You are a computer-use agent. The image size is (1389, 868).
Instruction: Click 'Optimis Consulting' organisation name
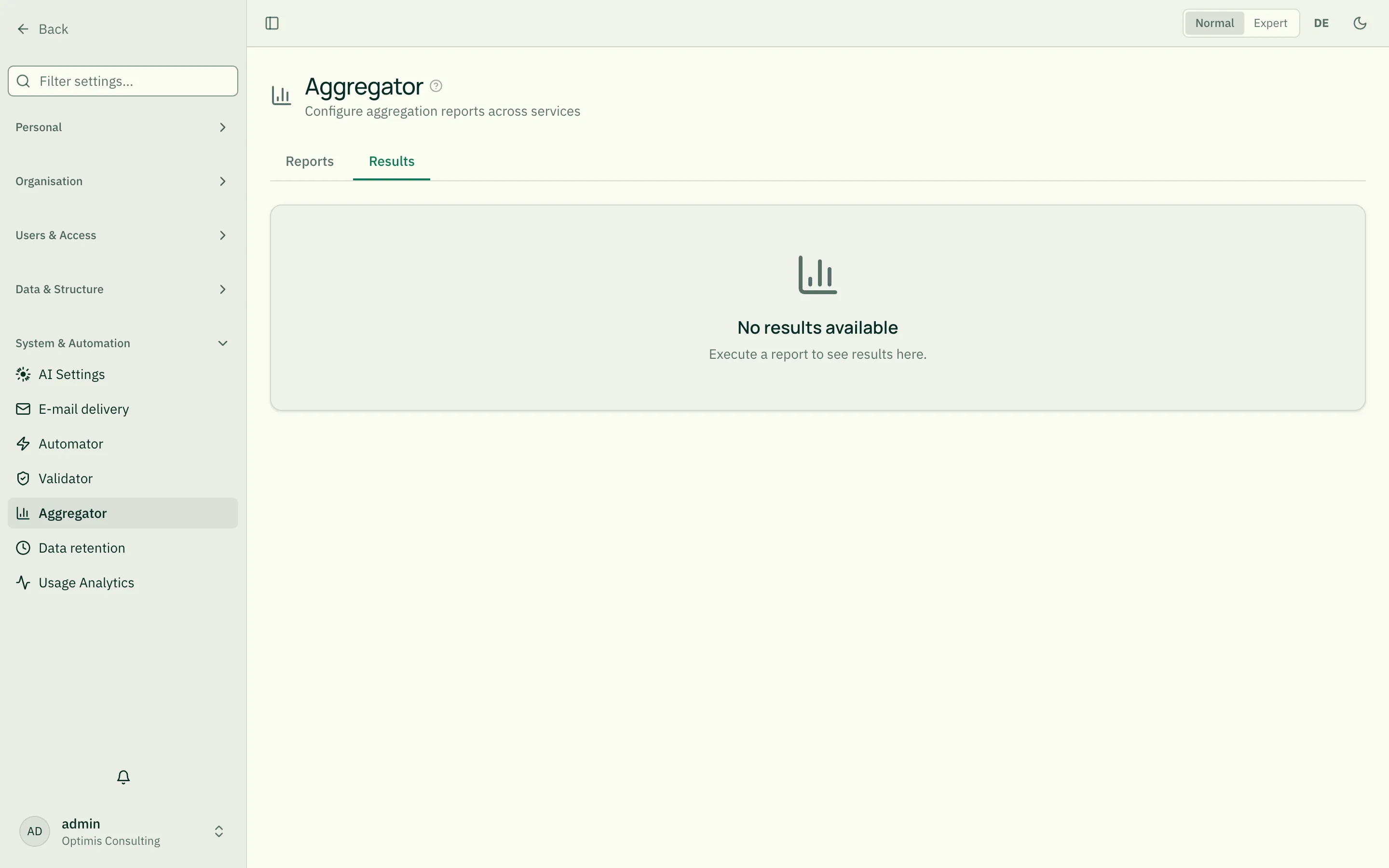click(x=111, y=841)
